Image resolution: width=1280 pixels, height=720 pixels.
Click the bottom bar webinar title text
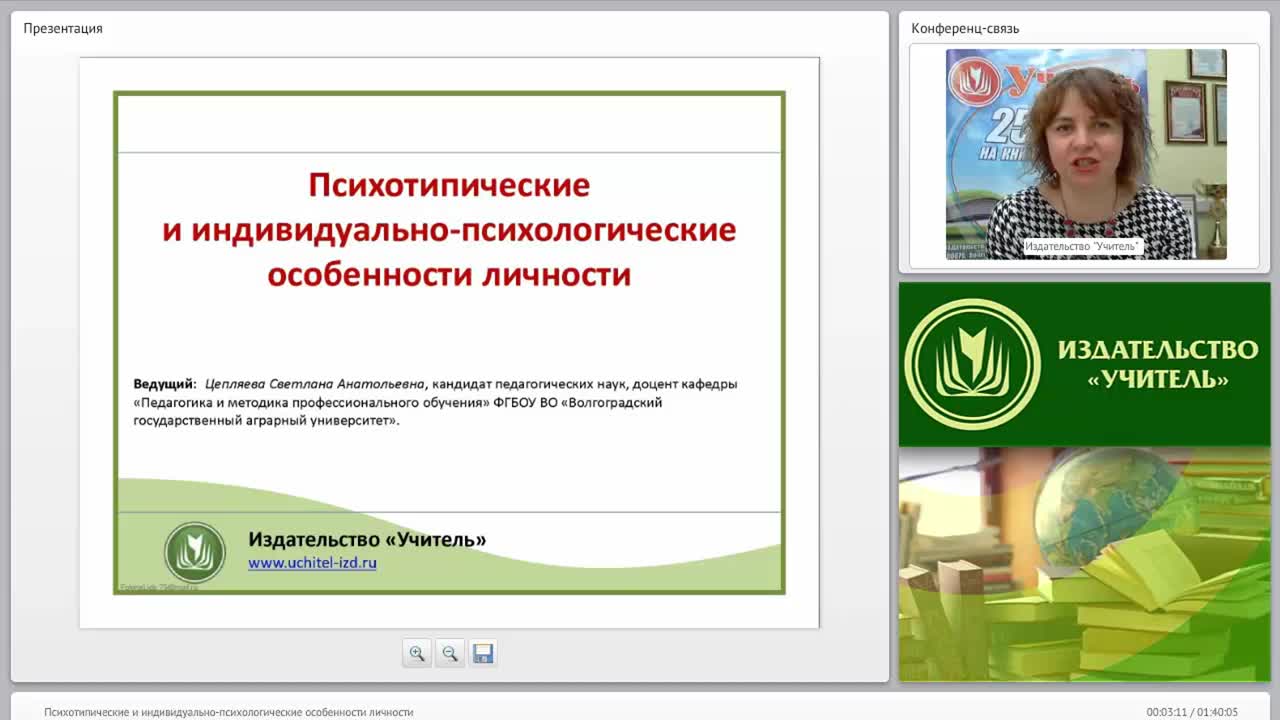click(228, 712)
